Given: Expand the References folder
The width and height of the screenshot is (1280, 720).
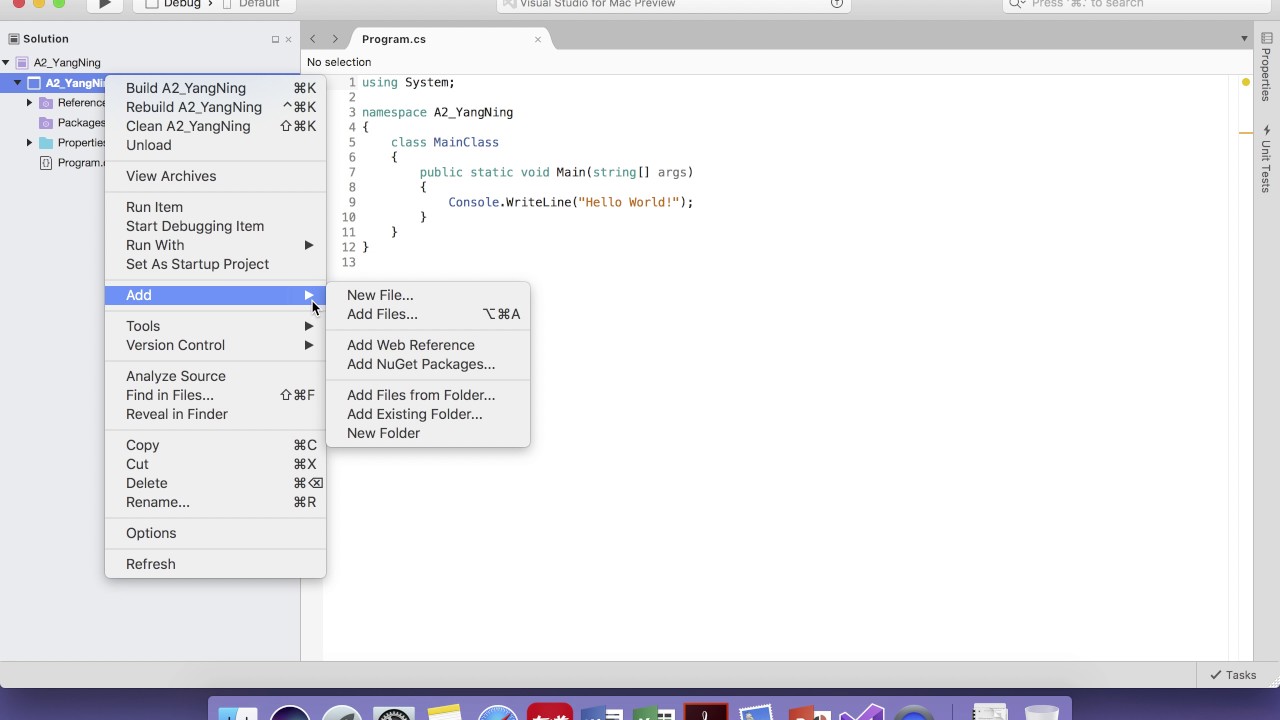Looking at the screenshot, I should tap(30, 103).
